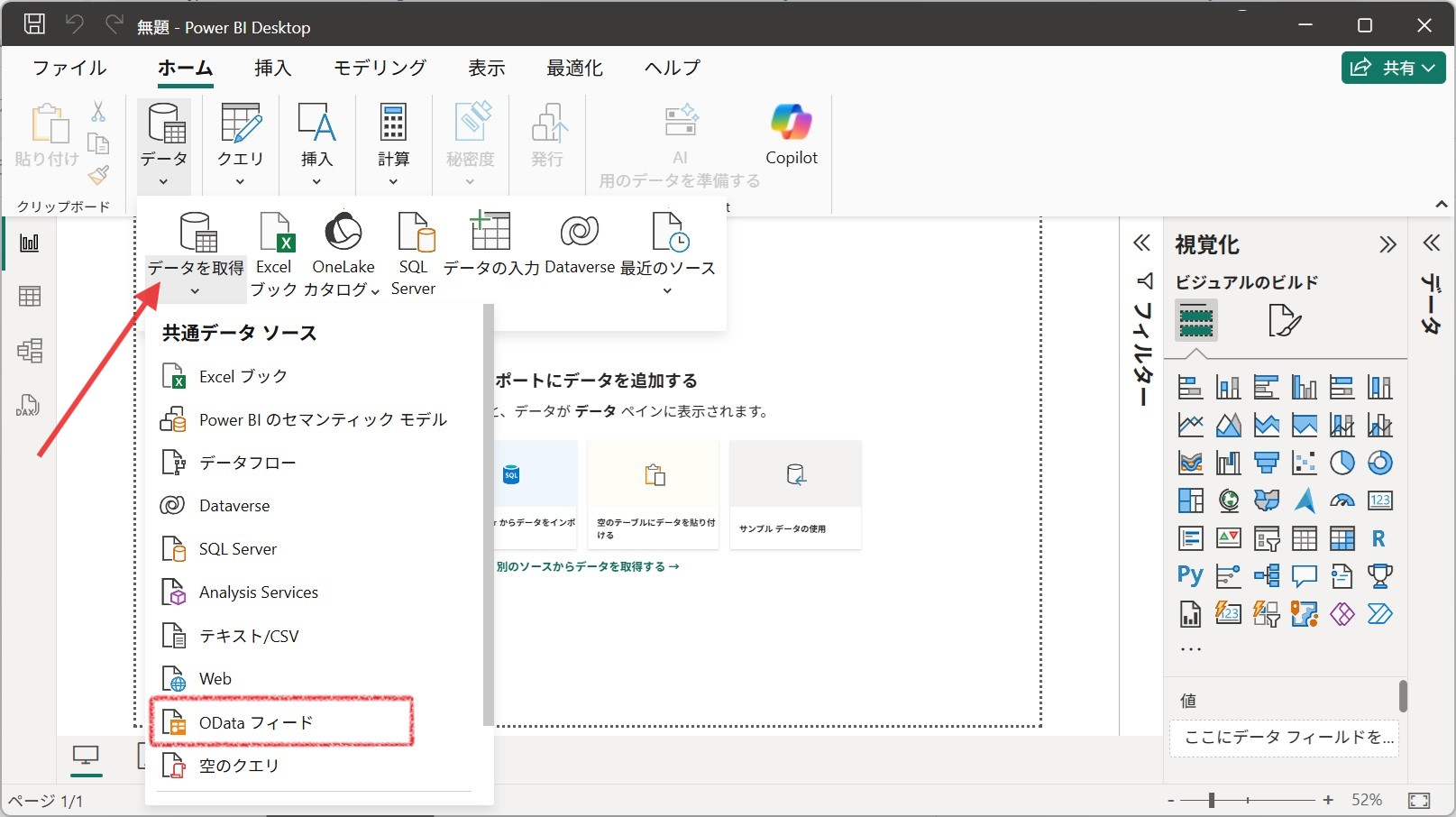
Task: Expand OneLake カタログ dropdown
Action: [375, 291]
